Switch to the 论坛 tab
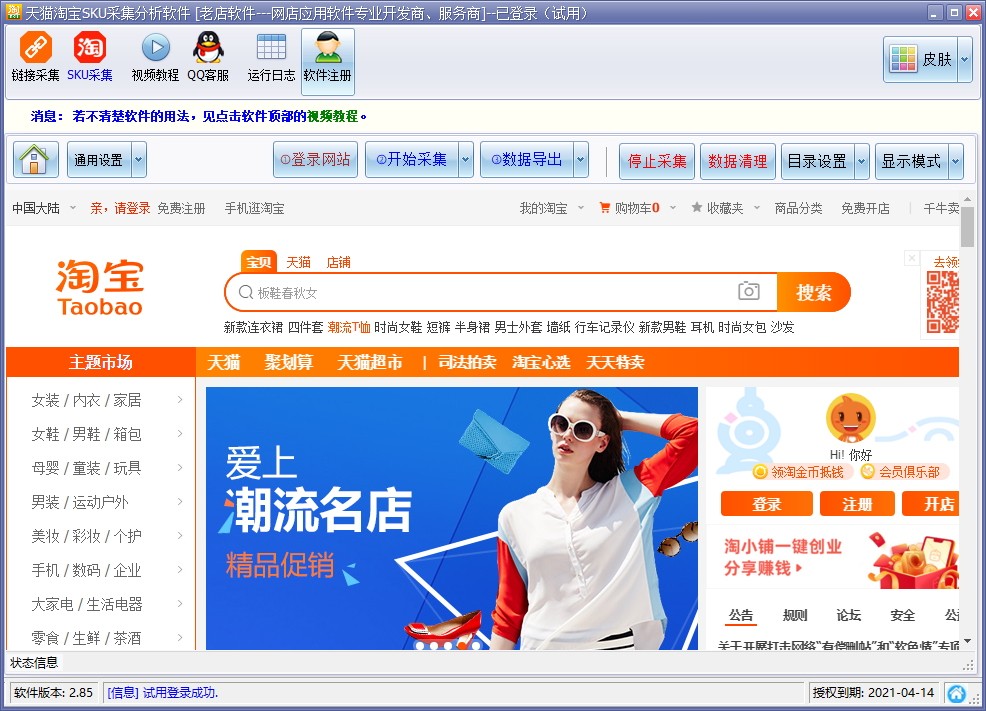This screenshot has height=711, width=986. [x=848, y=615]
